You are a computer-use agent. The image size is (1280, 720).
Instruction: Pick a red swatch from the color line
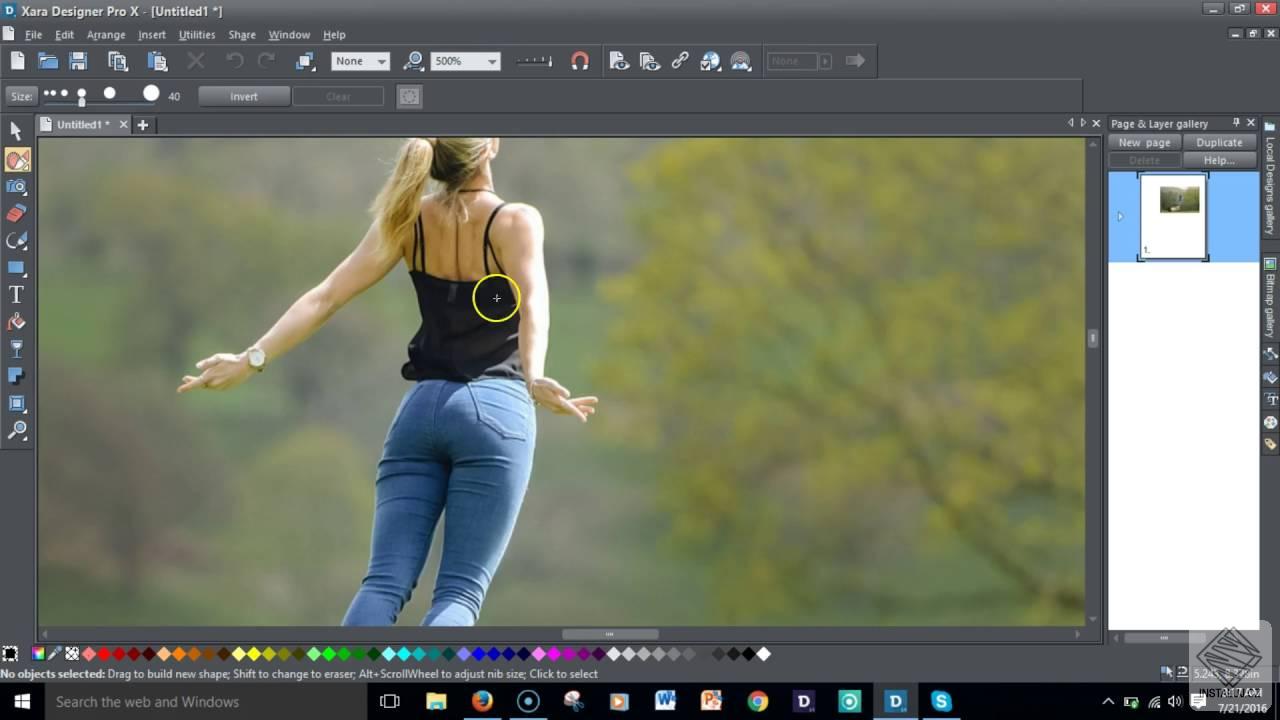click(x=104, y=653)
